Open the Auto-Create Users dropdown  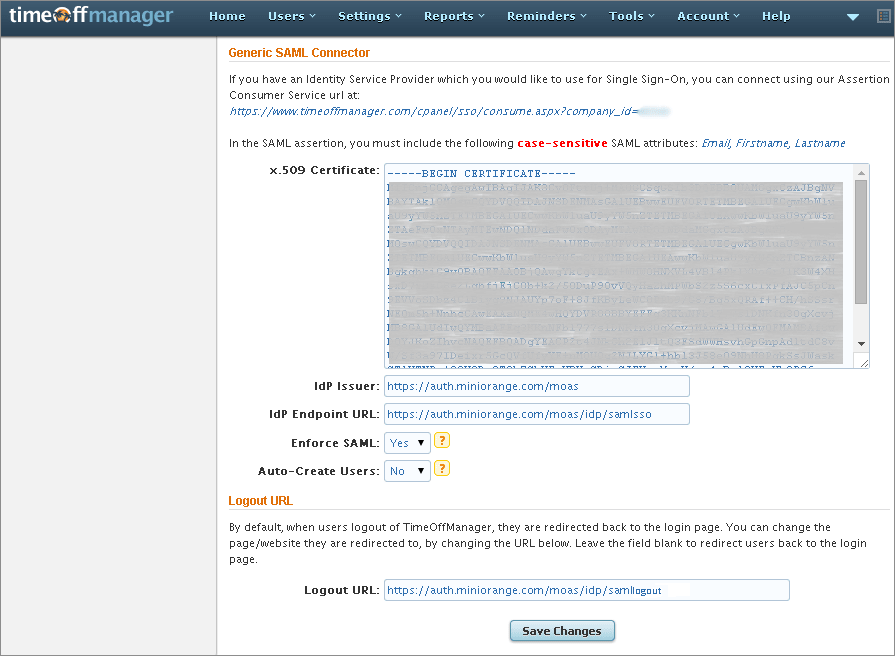(x=407, y=471)
